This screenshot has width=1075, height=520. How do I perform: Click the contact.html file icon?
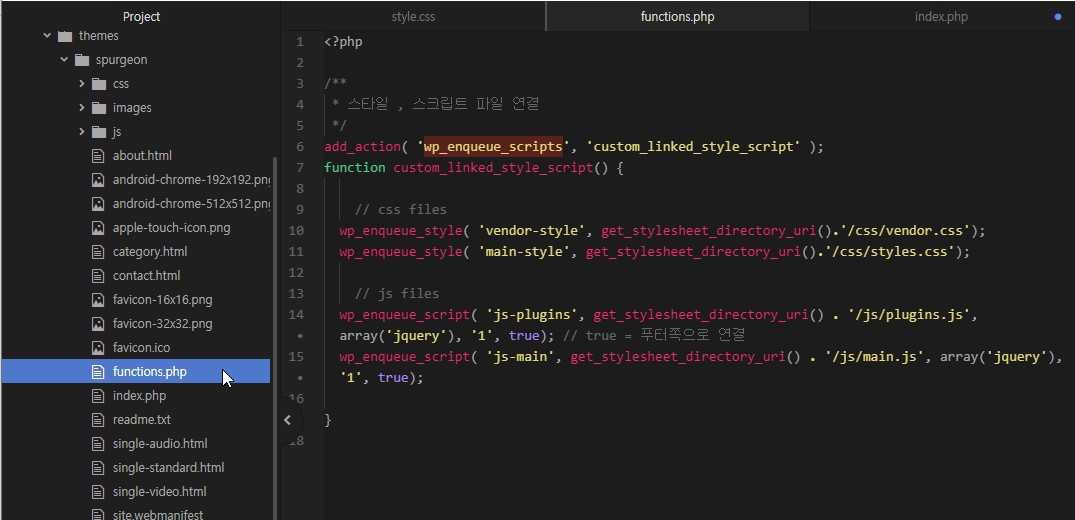98,276
